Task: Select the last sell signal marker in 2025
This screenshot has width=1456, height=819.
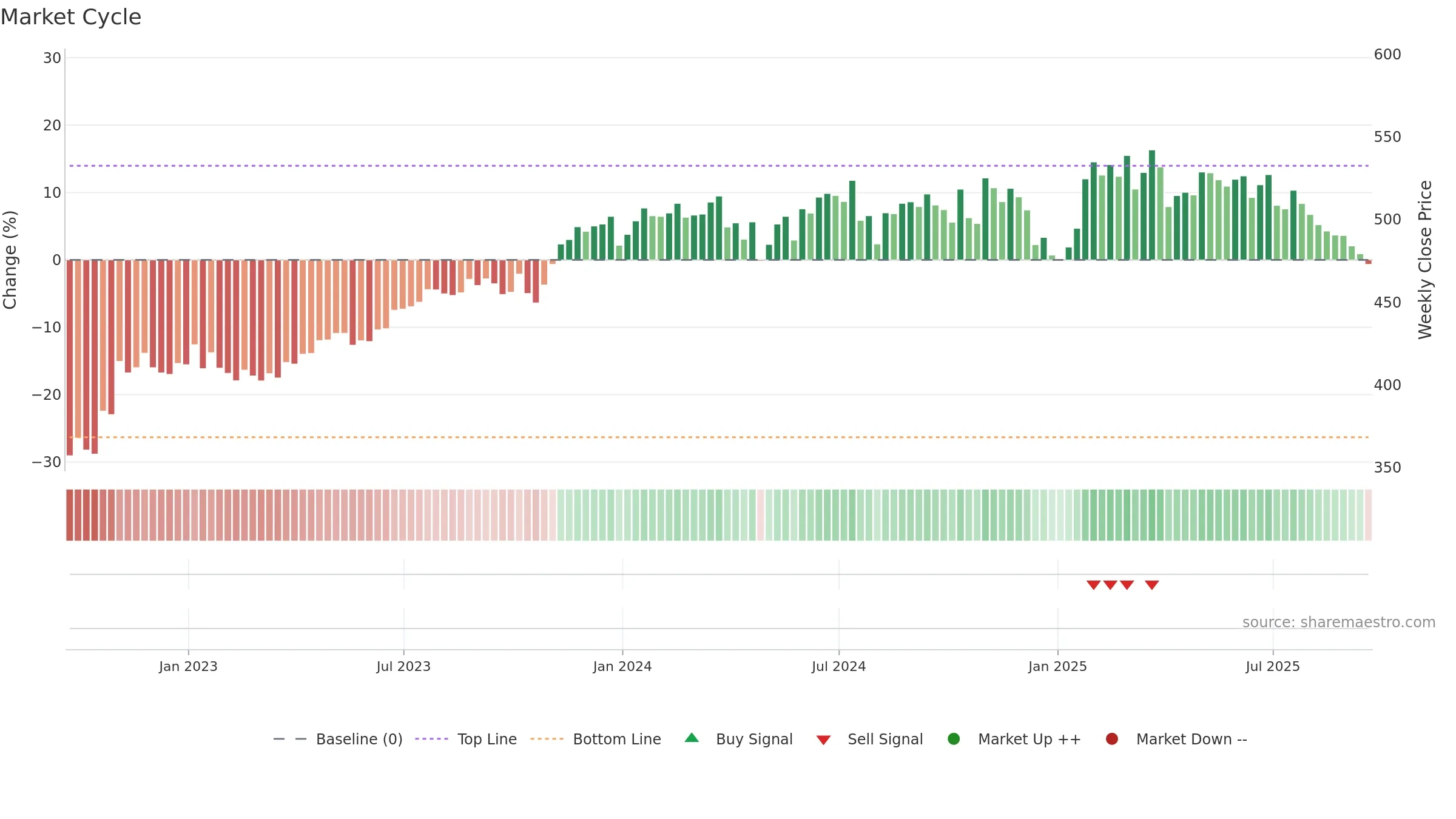Action: (x=1152, y=585)
